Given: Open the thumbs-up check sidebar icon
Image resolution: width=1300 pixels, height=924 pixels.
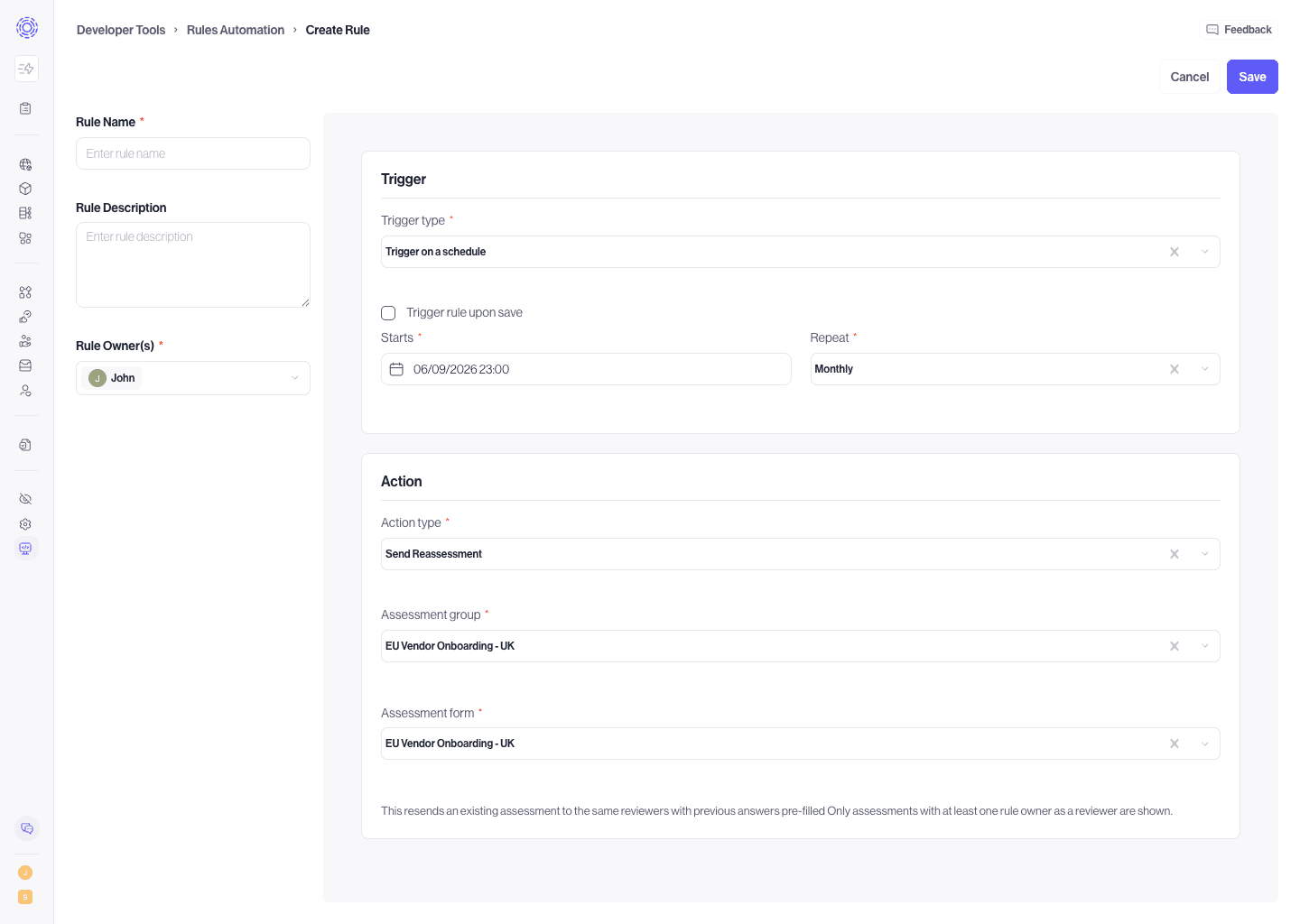Looking at the screenshot, I should point(25,317).
